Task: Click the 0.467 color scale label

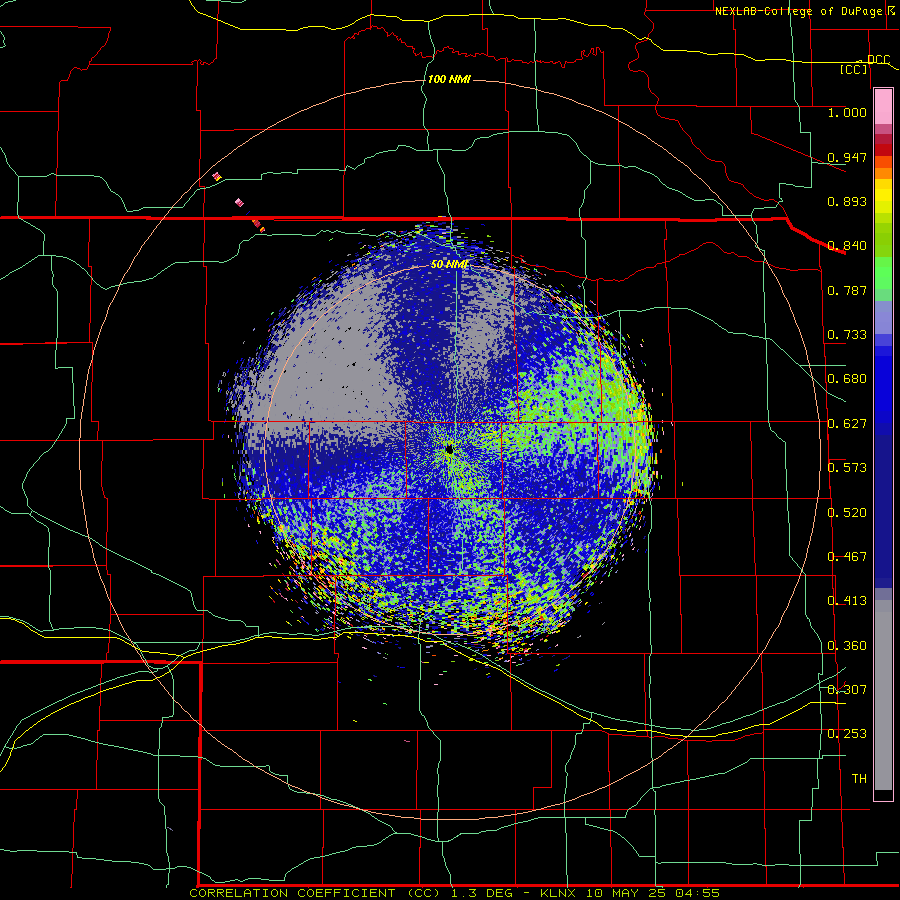Action: point(847,557)
